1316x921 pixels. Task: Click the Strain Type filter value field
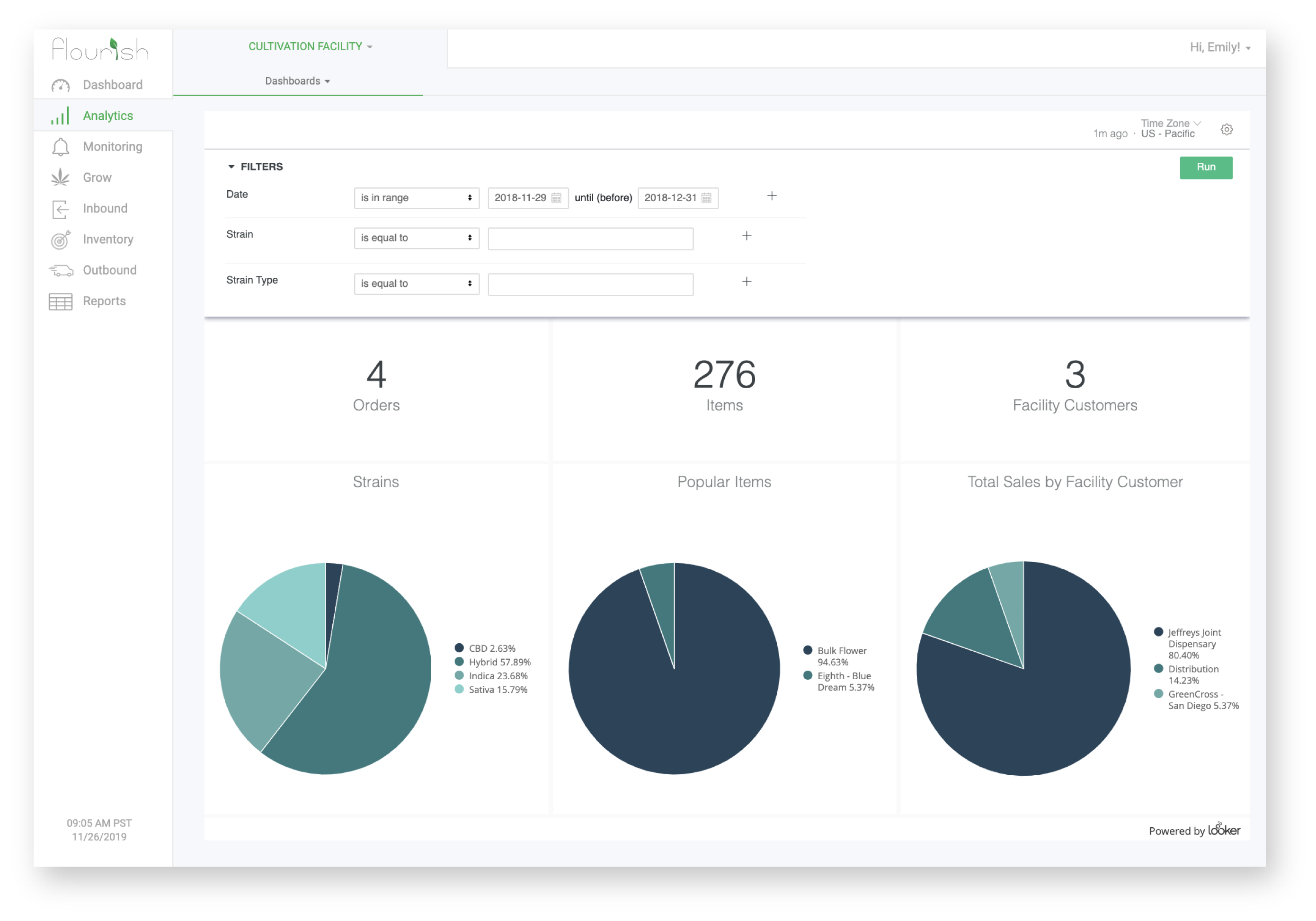click(x=590, y=284)
